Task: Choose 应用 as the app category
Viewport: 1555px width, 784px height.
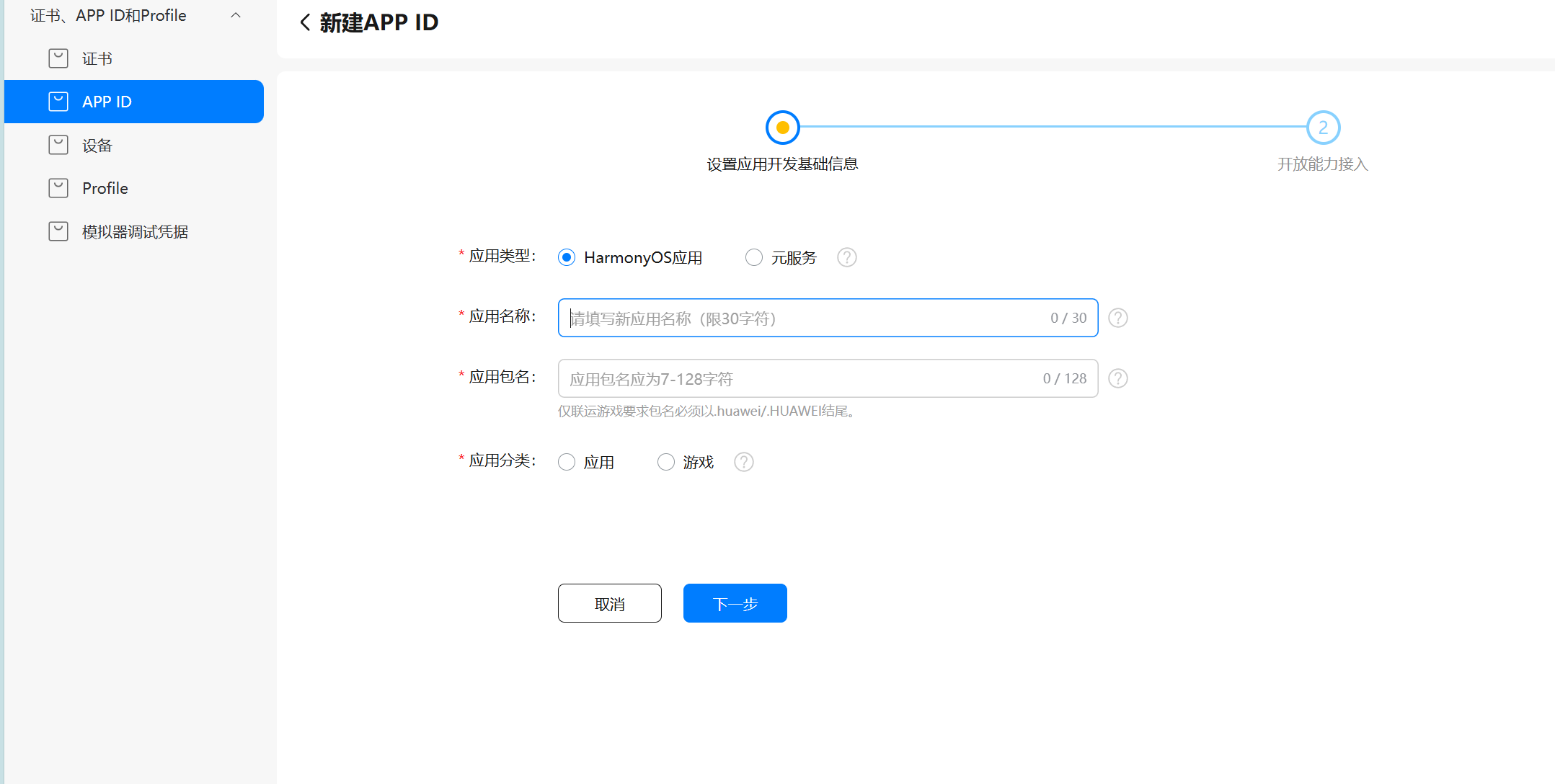Action: tap(567, 462)
